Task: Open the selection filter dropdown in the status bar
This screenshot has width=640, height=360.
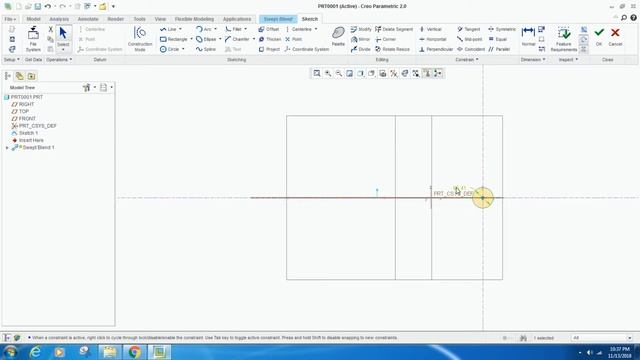Action: (629, 338)
